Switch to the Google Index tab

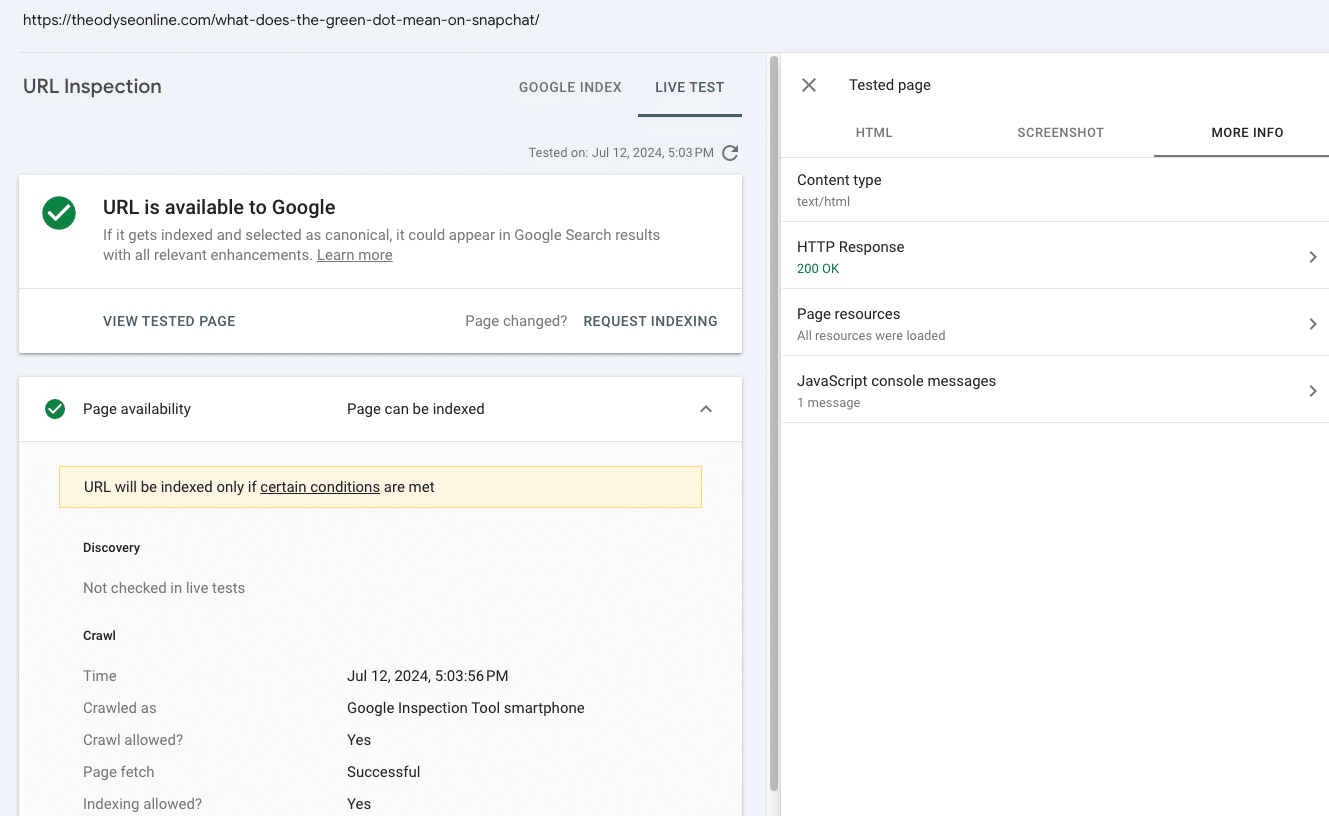570,87
